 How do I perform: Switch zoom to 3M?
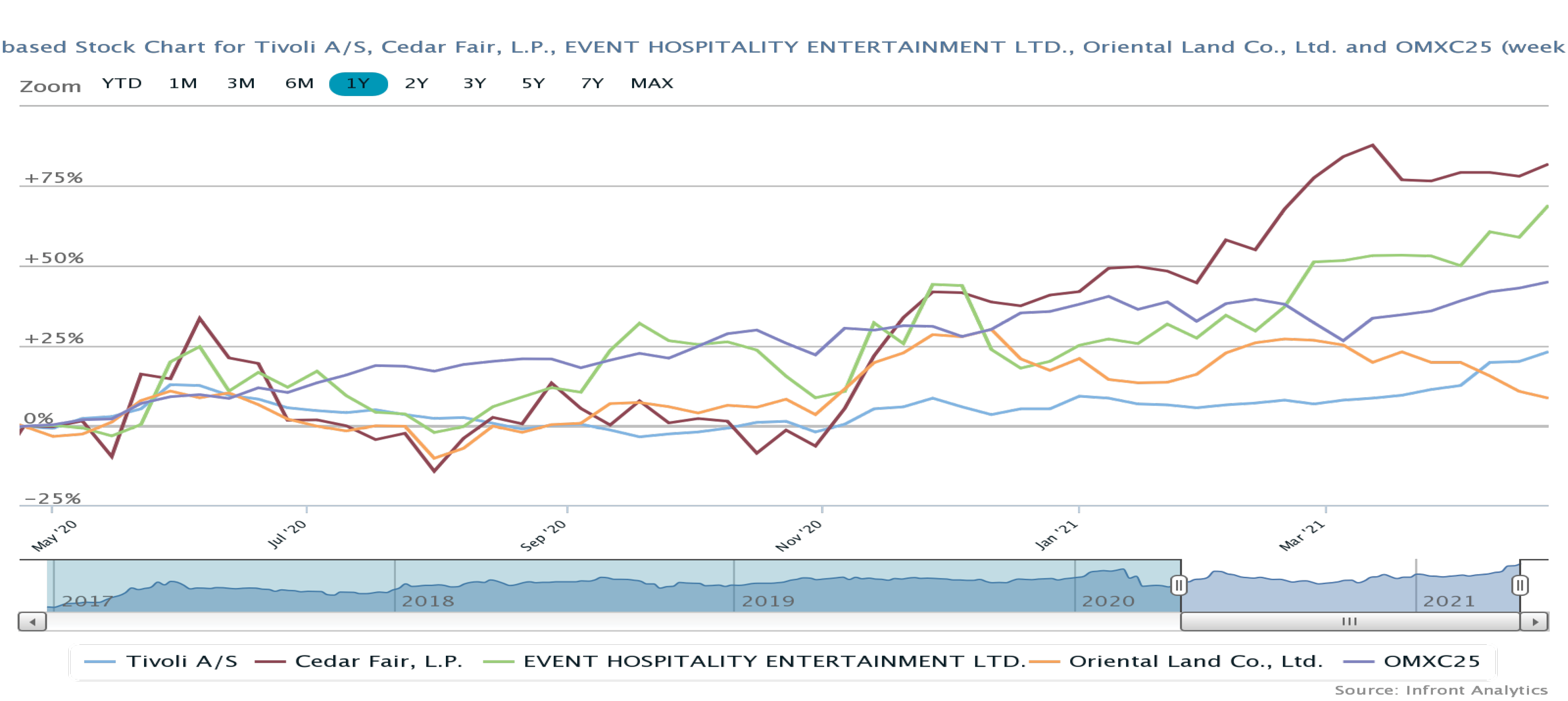tap(241, 84)
